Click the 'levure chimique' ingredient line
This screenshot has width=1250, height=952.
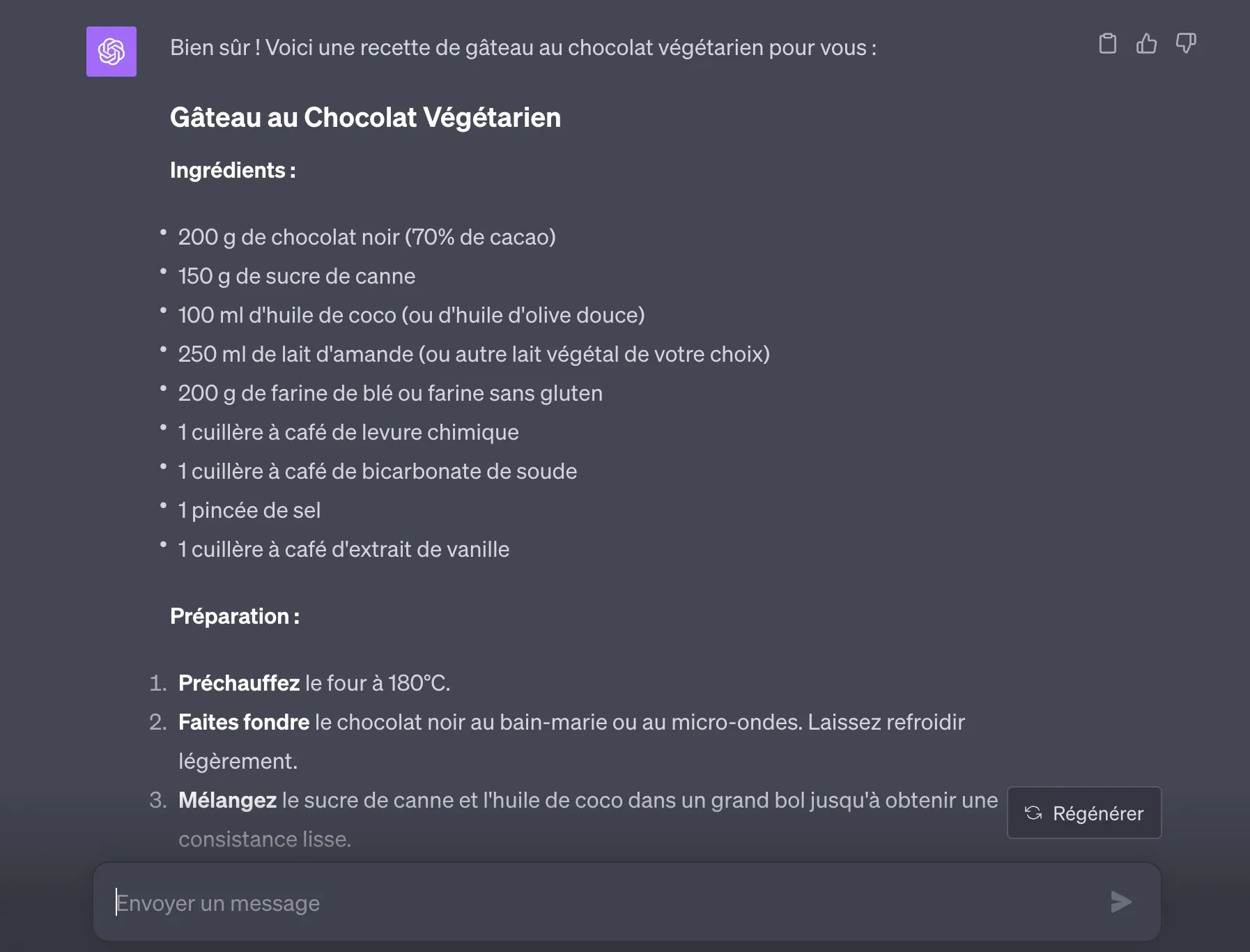[348, 433]
